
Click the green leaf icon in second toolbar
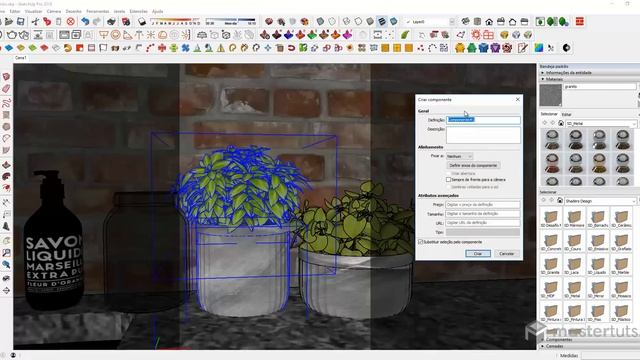coord(405,35)
